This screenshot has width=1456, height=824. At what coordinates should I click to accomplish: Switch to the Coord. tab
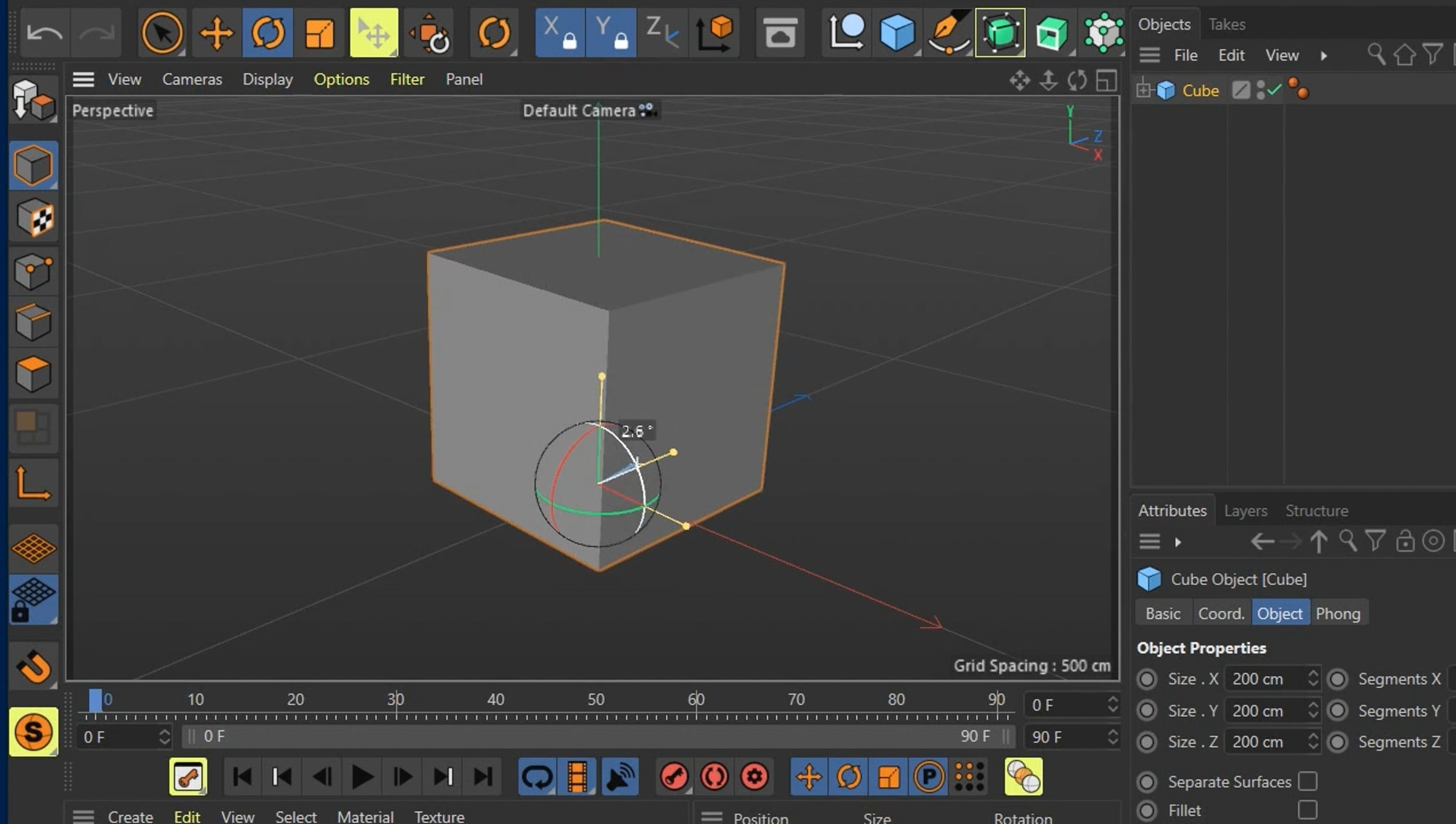(1221, 613)
